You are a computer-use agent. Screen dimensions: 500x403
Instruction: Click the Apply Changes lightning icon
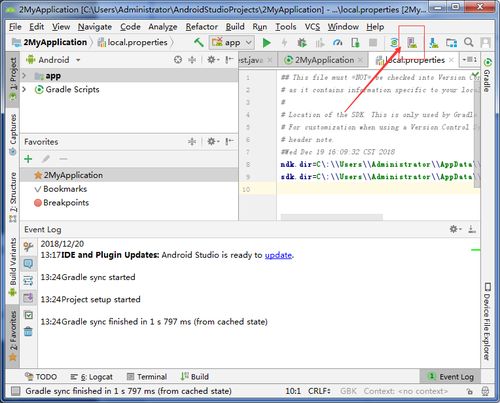(284, 43)
